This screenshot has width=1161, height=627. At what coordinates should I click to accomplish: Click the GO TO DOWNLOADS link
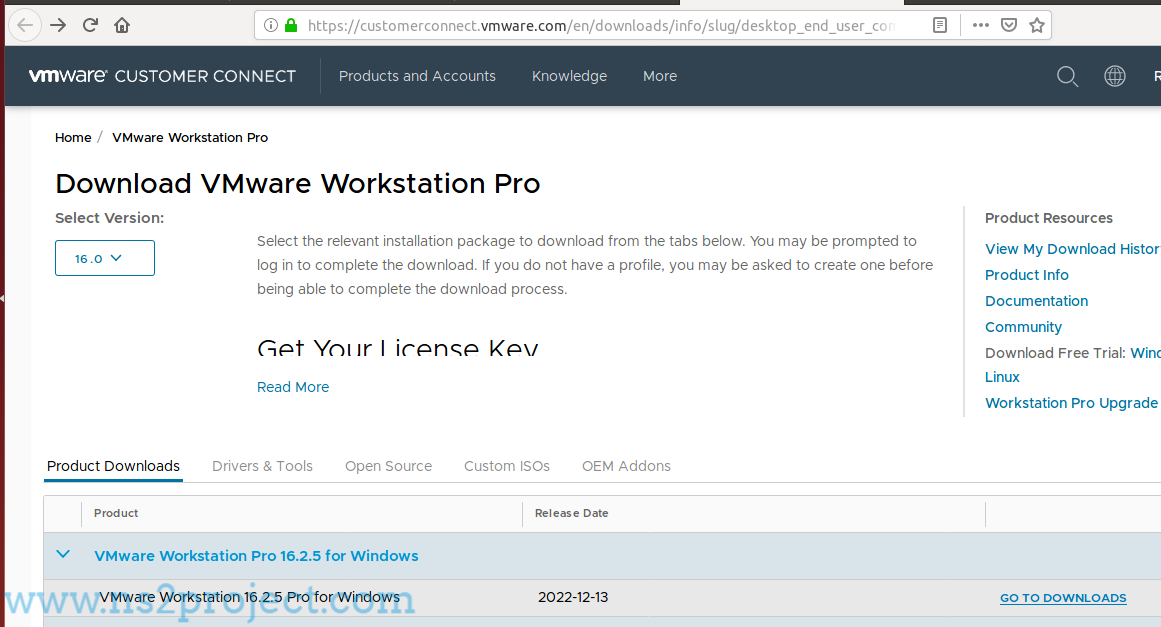tap(1063, 598)
